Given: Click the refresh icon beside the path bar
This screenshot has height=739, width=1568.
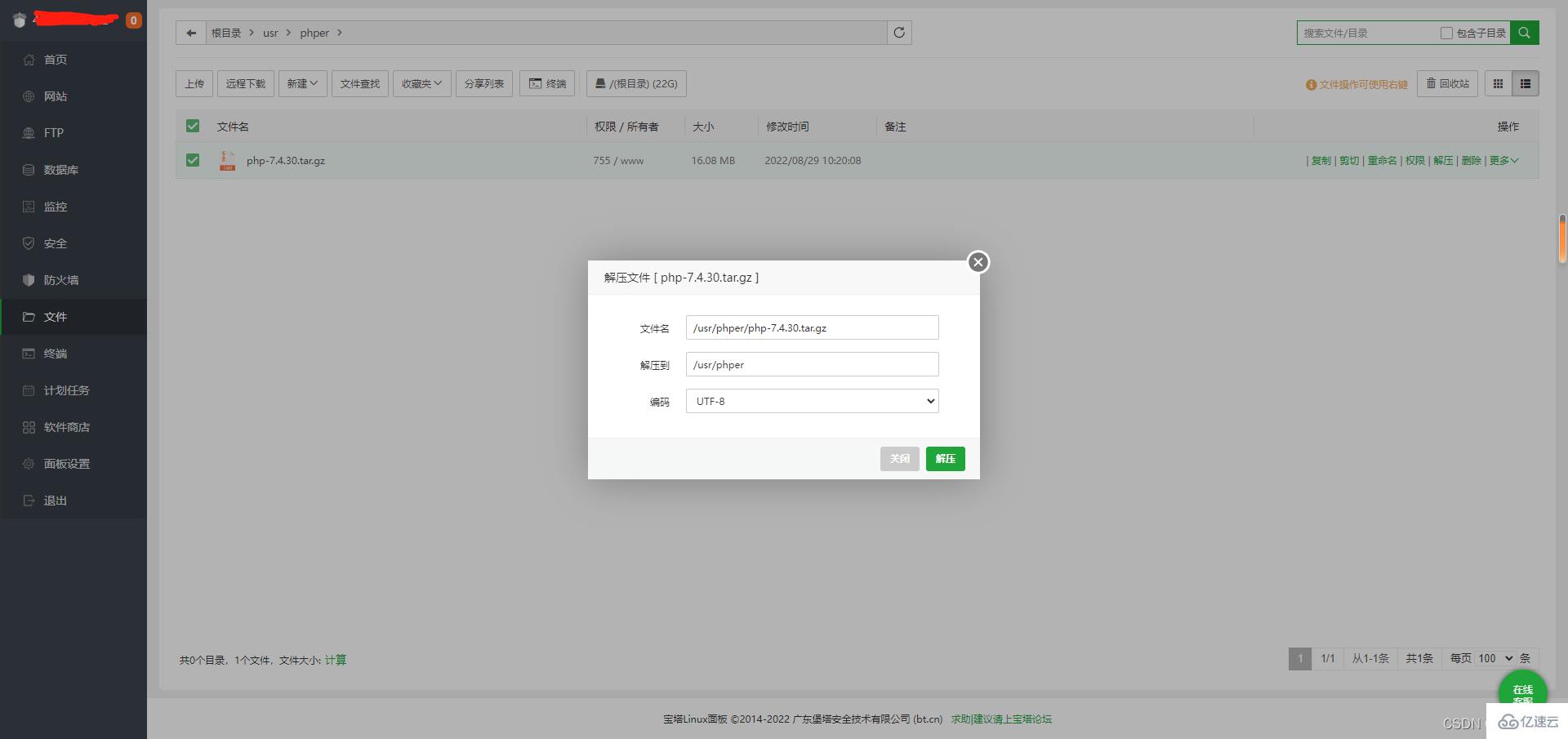Looking at the screenshot, I should (x=899, y=33).
